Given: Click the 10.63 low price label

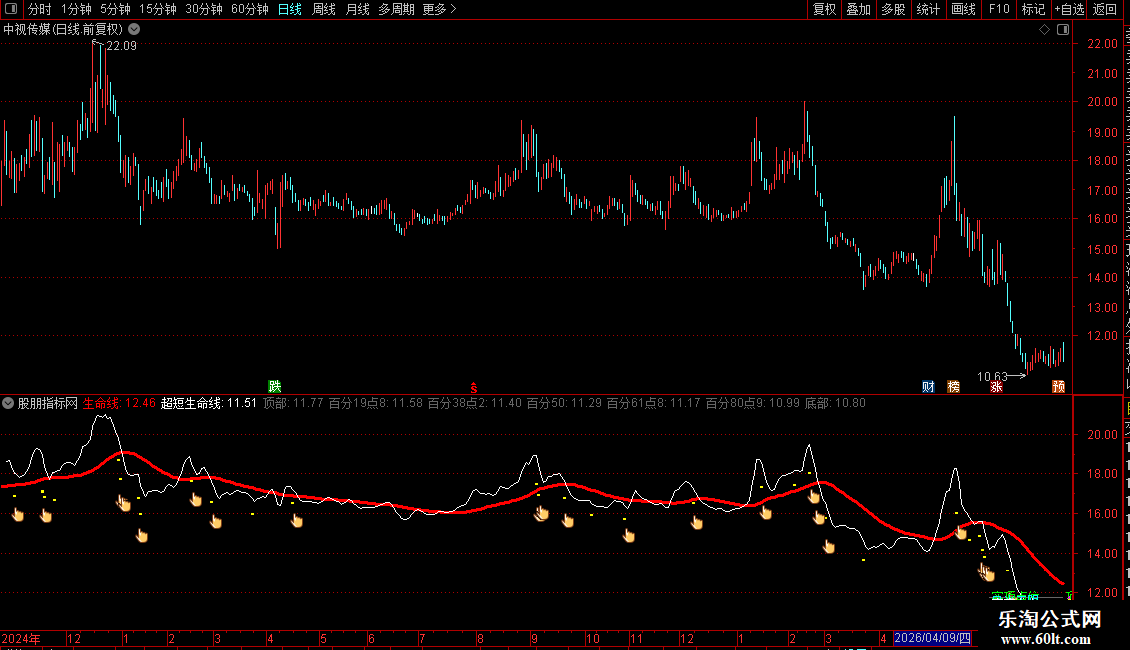Looking at the screenshot, I should 992,377.
